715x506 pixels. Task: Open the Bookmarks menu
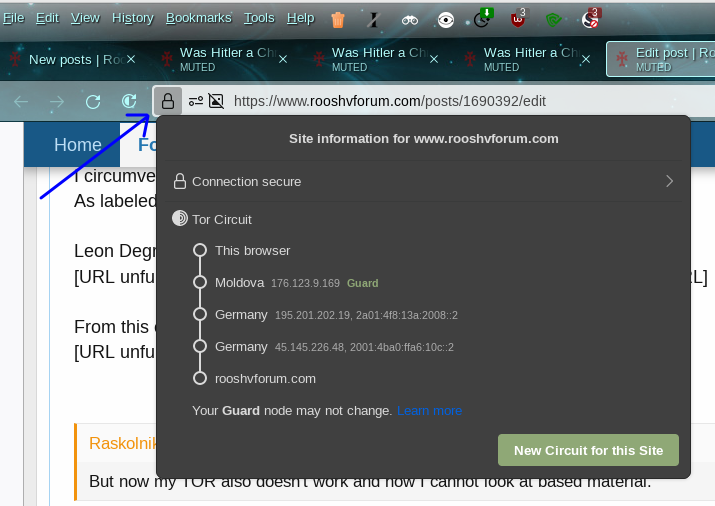point(198,18)
